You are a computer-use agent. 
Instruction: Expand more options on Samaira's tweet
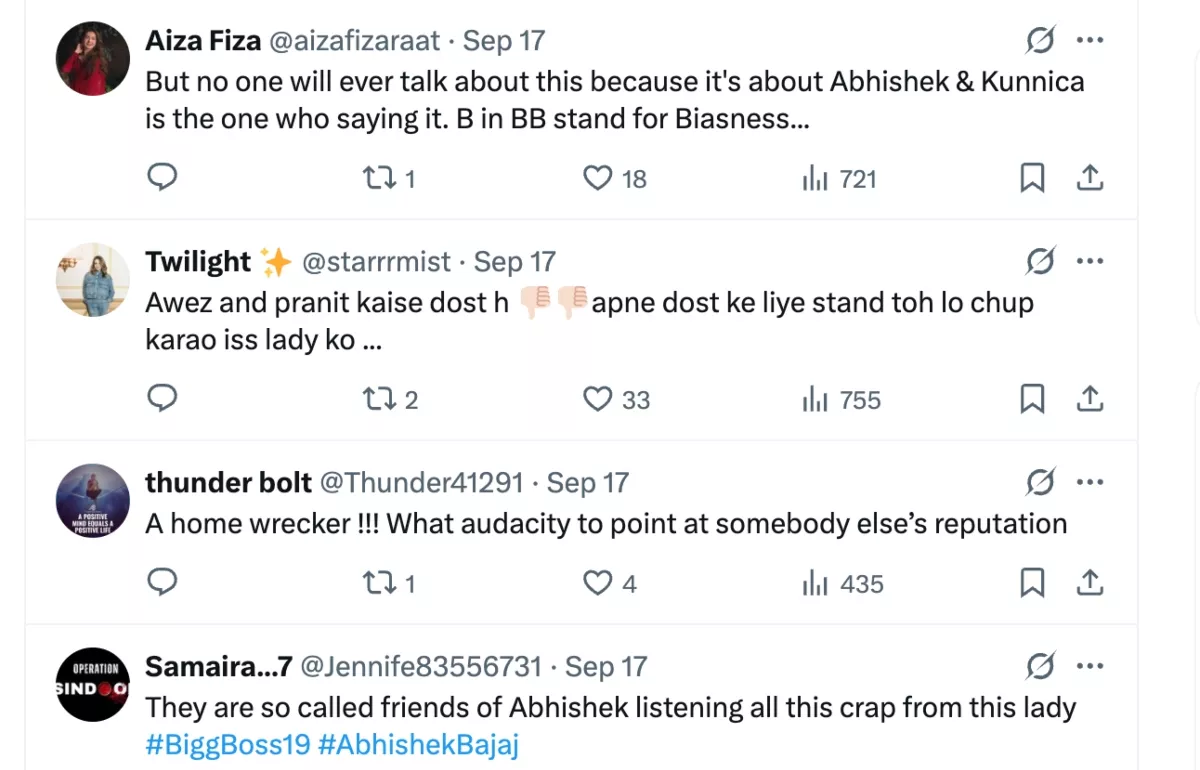pos(1089,667)
